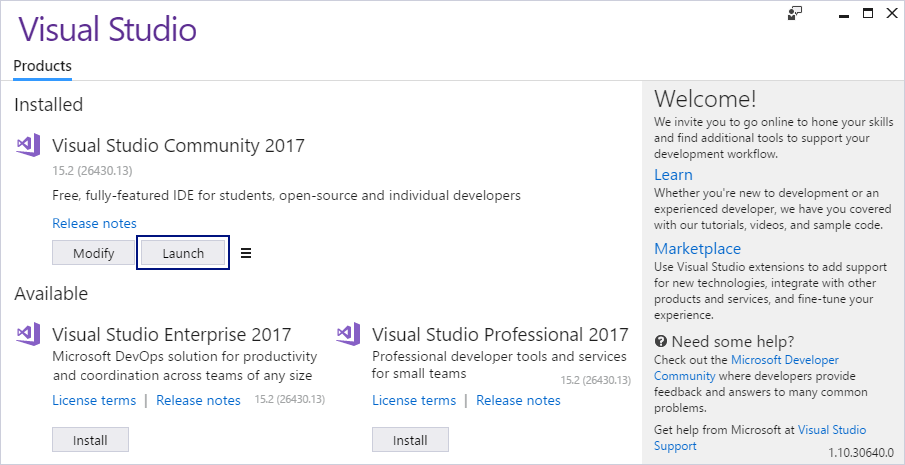Switch to the Products tab
Image resolution: width=905 pixels, height=465 pixels.
point(43,66)
